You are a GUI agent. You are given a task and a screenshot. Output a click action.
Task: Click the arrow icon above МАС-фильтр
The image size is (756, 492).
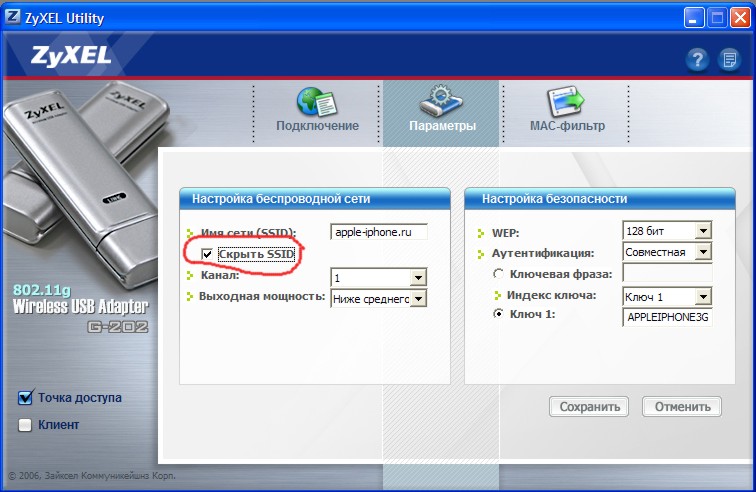[x=566, y=101]
